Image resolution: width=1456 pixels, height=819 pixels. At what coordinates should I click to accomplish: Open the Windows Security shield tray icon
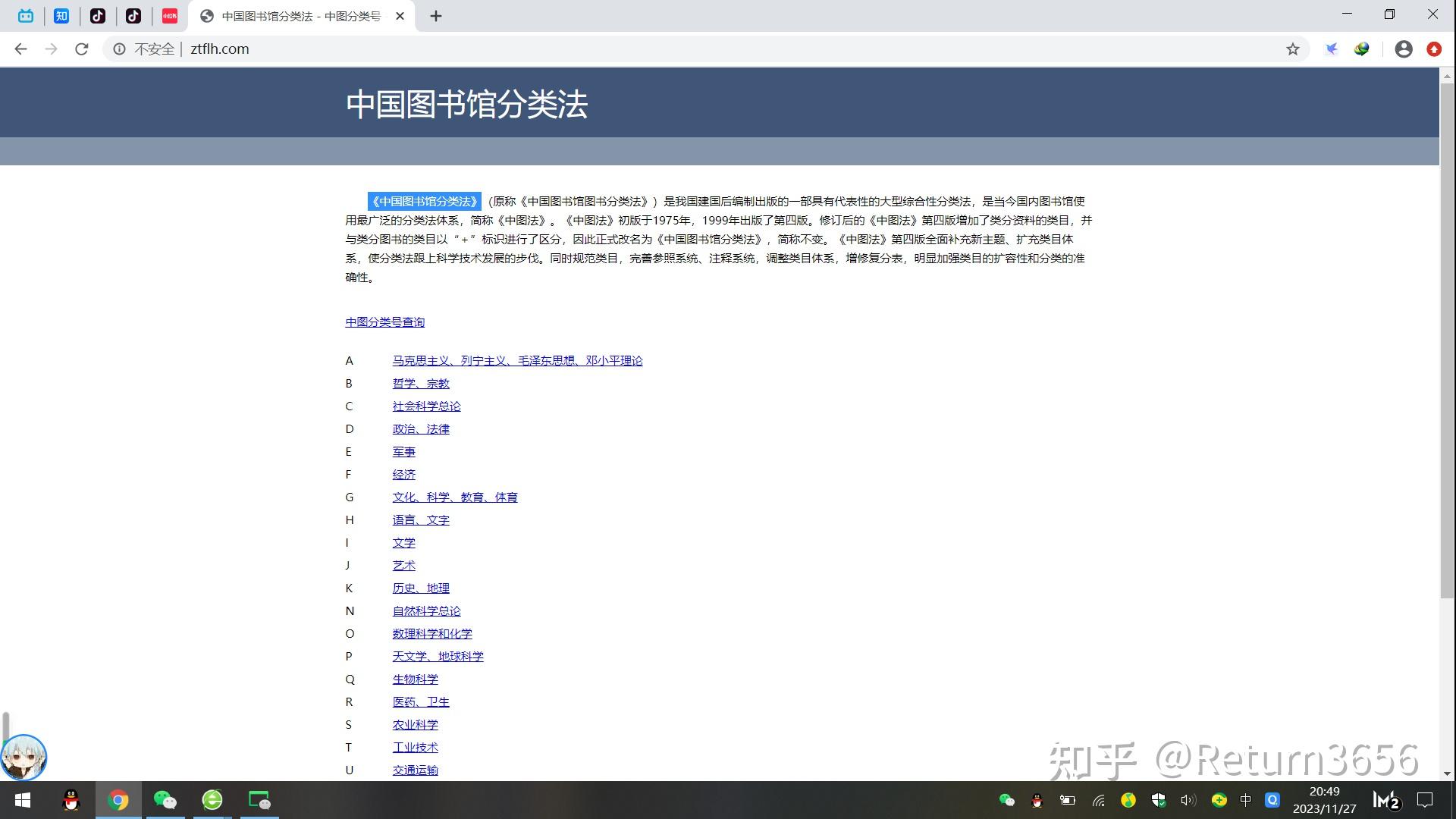pos(1159,800)
